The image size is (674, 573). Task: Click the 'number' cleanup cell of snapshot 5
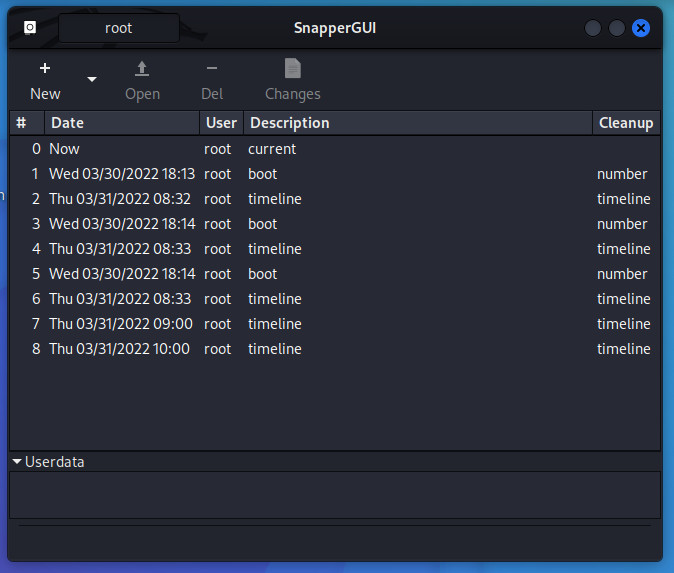(622, 274)
